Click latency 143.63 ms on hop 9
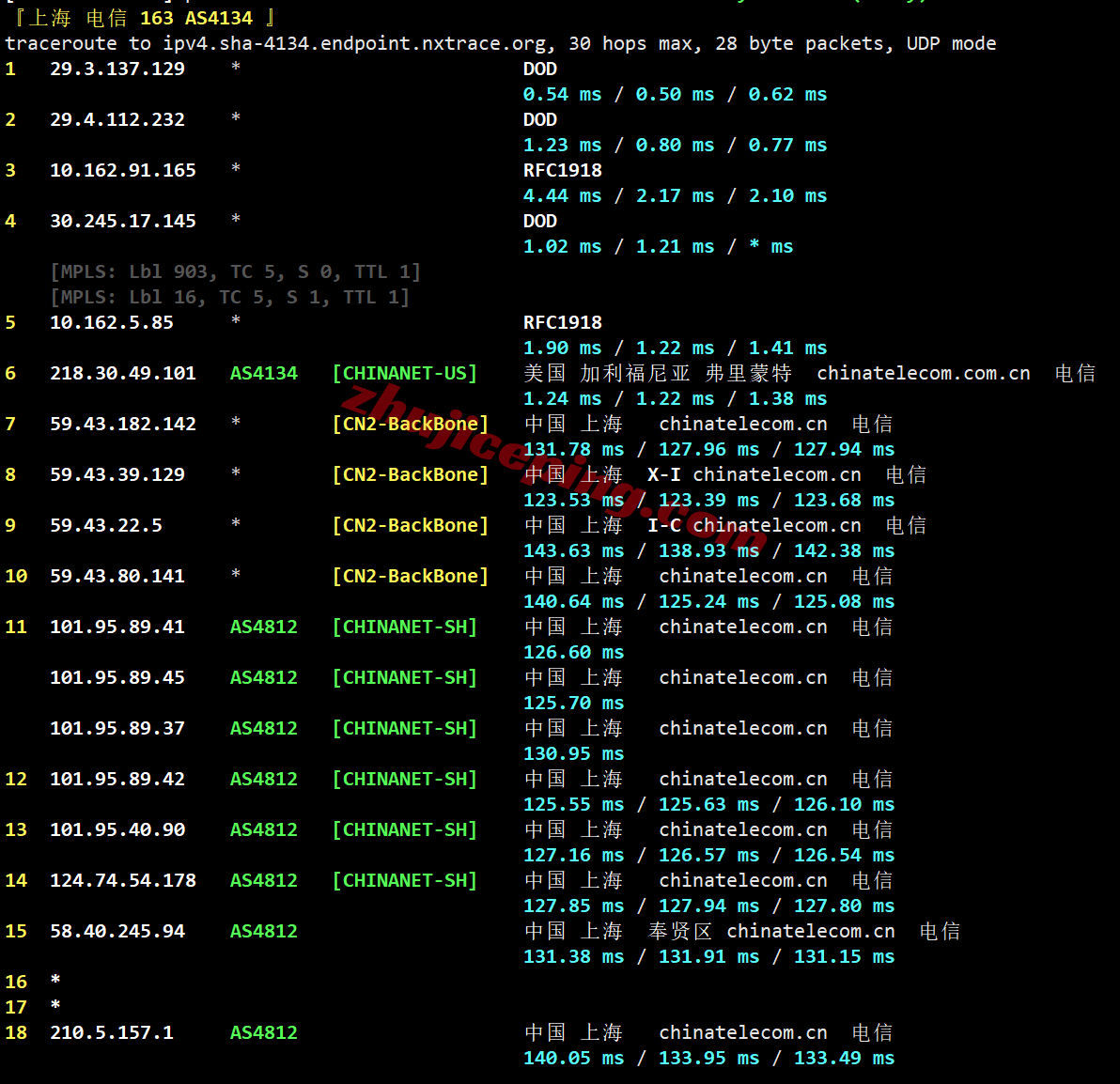 point(573,550)
